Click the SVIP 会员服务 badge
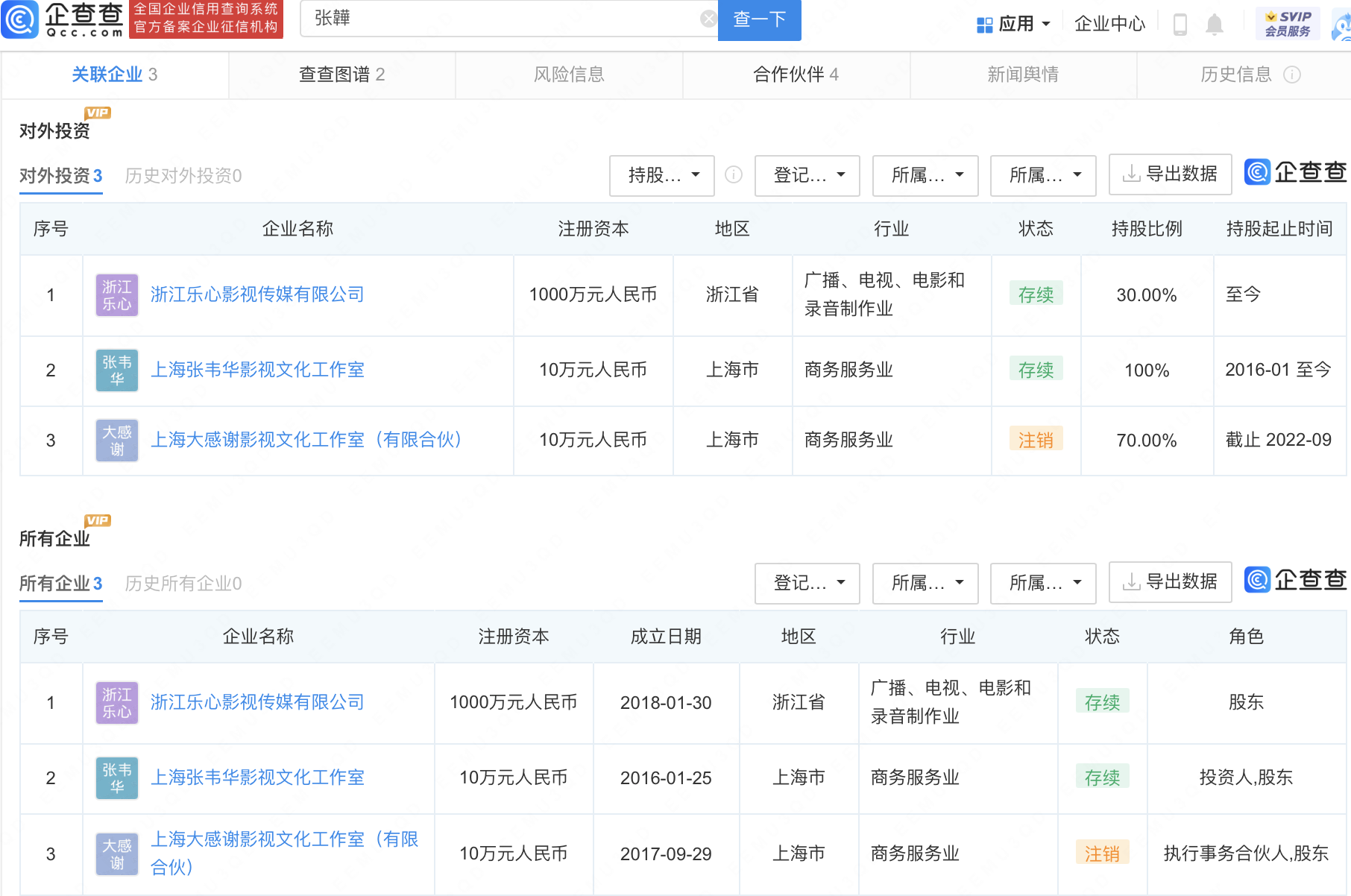The height and width of the screenshot is (896, 1351). point(1287,22)
